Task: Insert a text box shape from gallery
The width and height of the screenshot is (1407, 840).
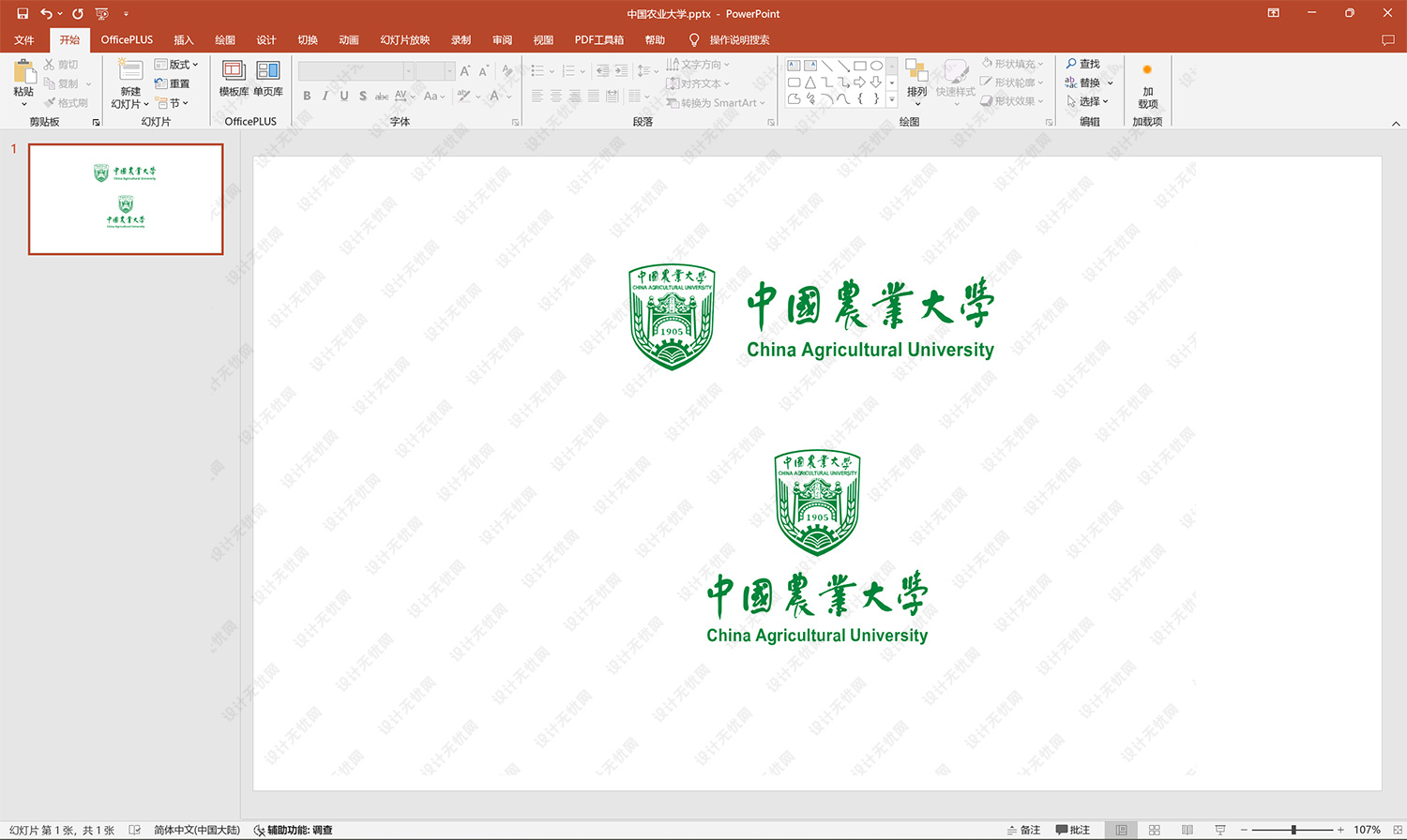Action: (x=794, y=66)
